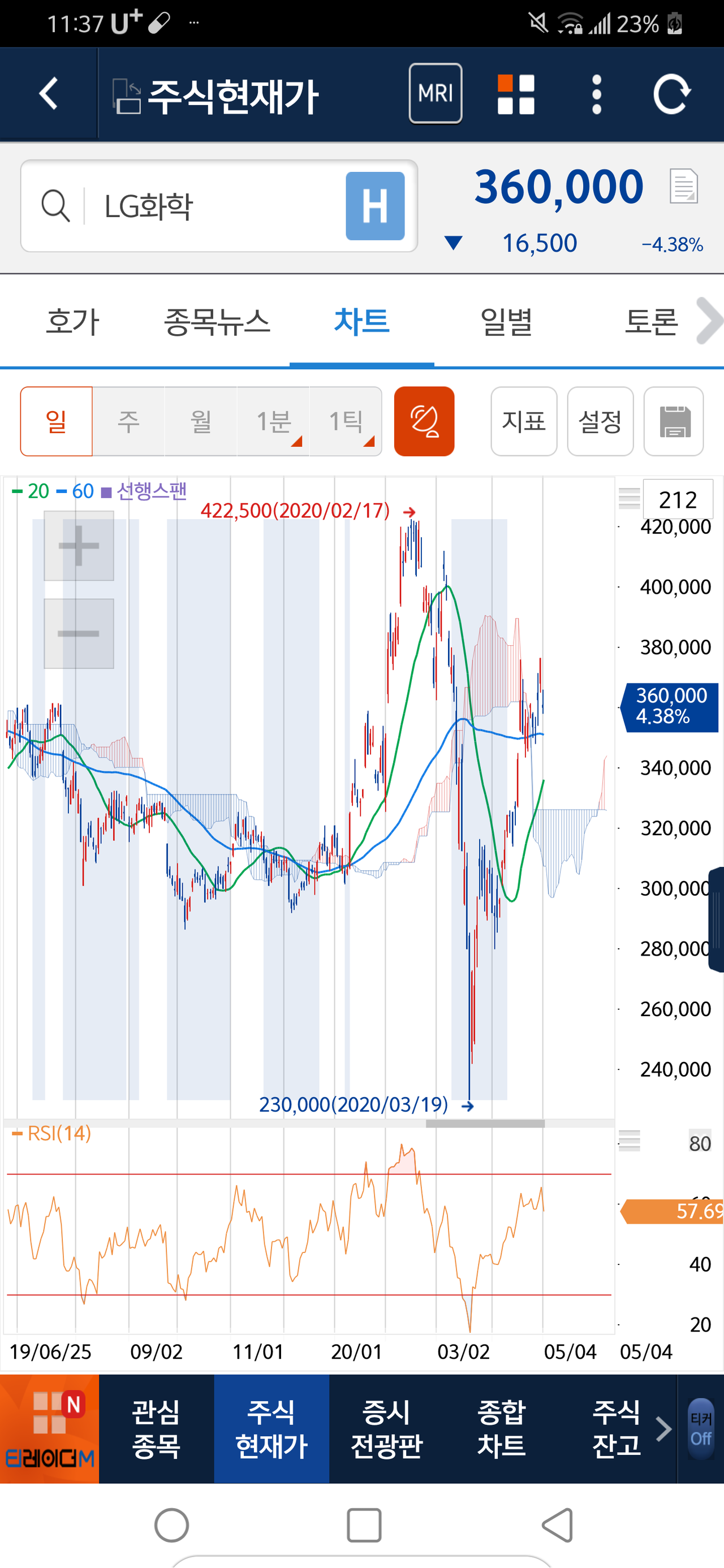Viewport: 724px width, 1568px height.
Task: Open the three-dot overflow menu
Action: click(x=596, y=94)
